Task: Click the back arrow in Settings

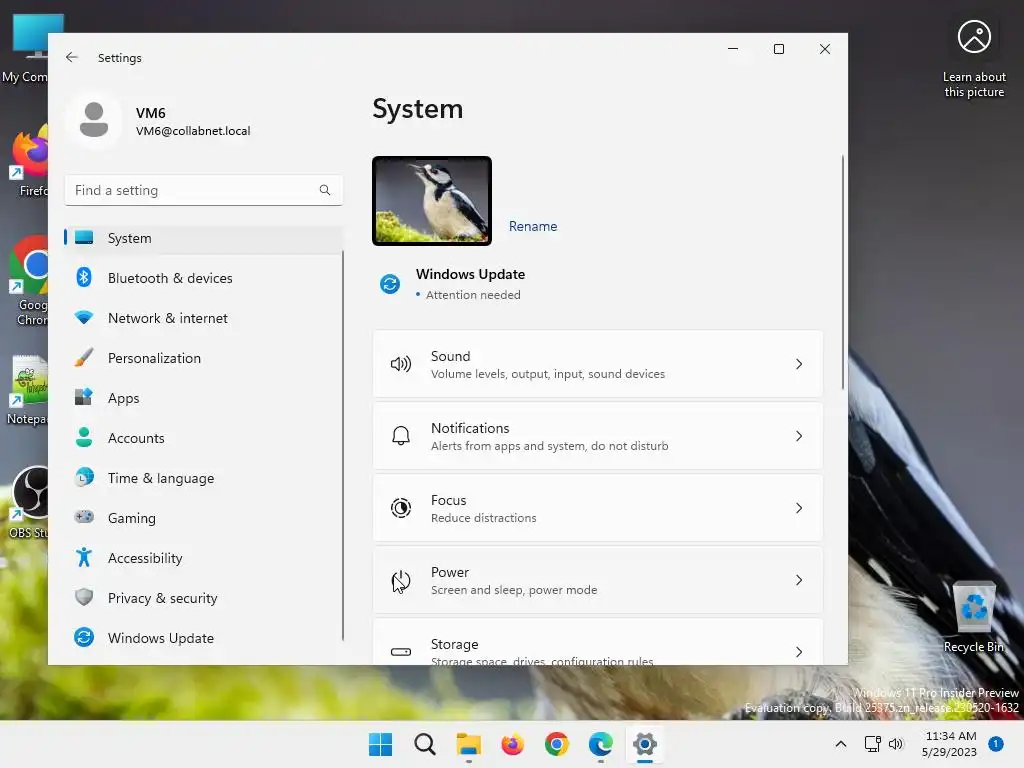Action: (72, 57)
